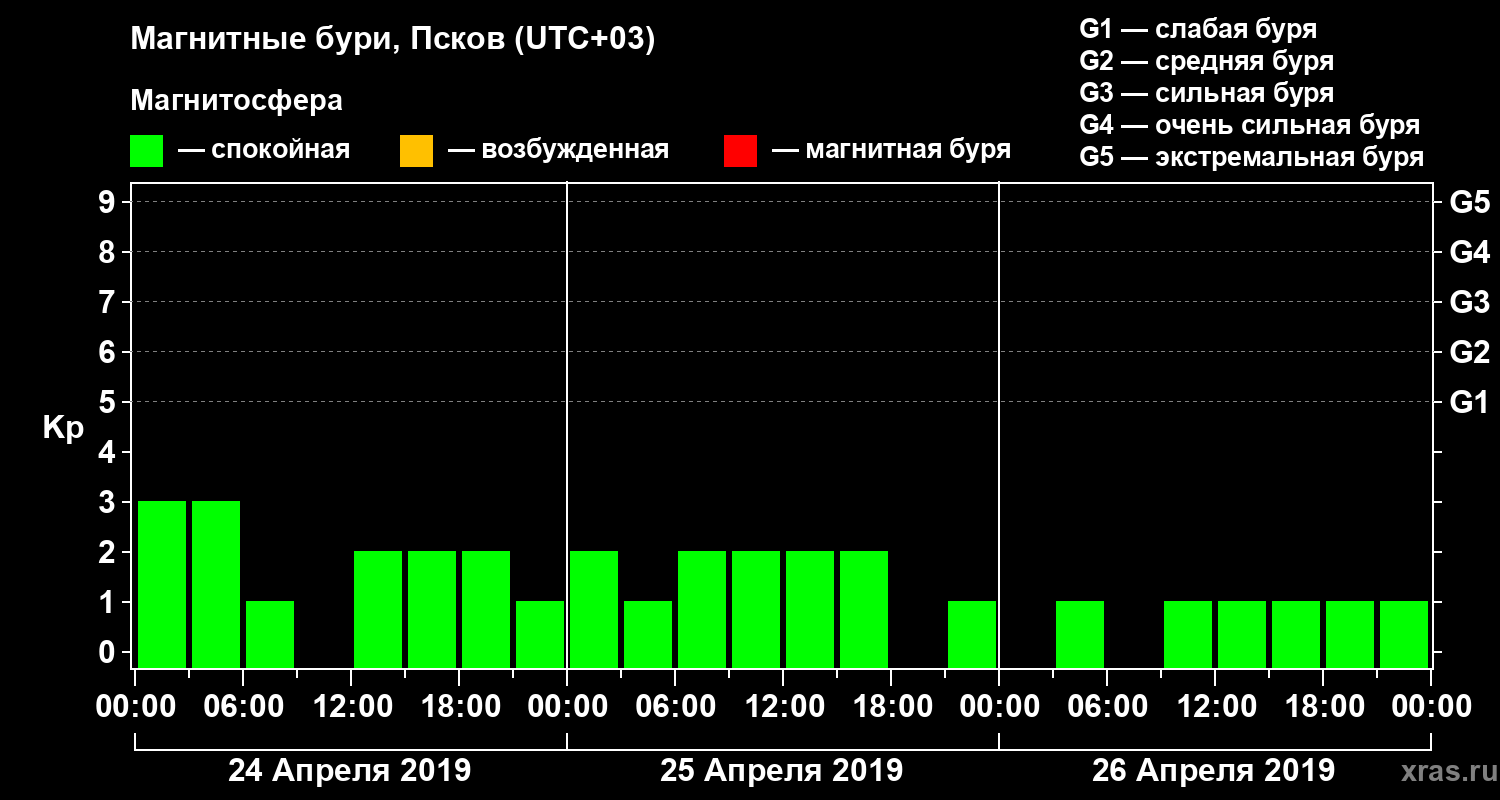1500x800 pixels.
Task: Click 25 April 12:00–15:00 bar
Action: (810, 609)
